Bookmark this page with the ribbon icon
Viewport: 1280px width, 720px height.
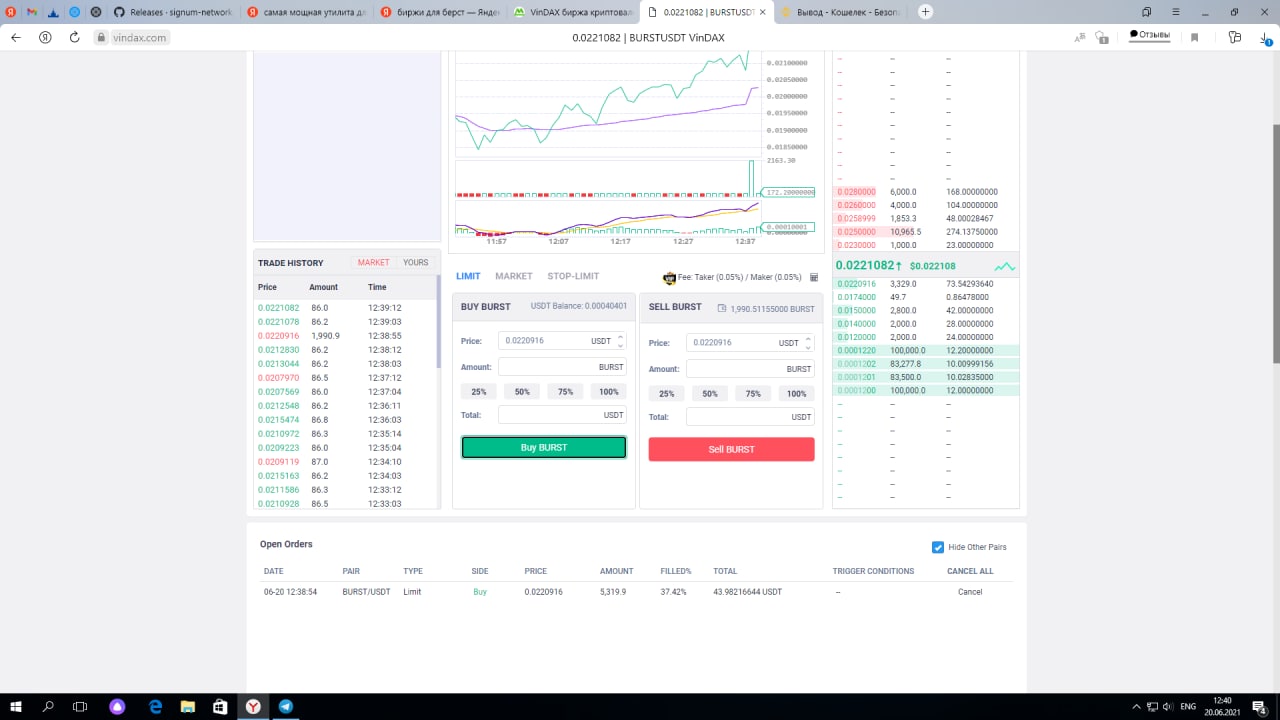click(1194, 37)
